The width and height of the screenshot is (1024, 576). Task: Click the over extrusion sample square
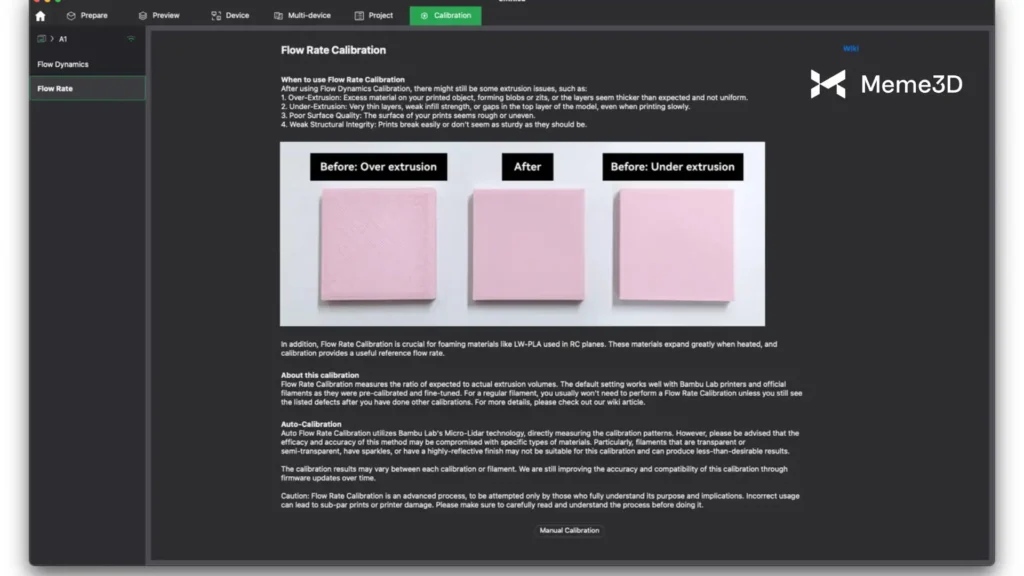377,244
